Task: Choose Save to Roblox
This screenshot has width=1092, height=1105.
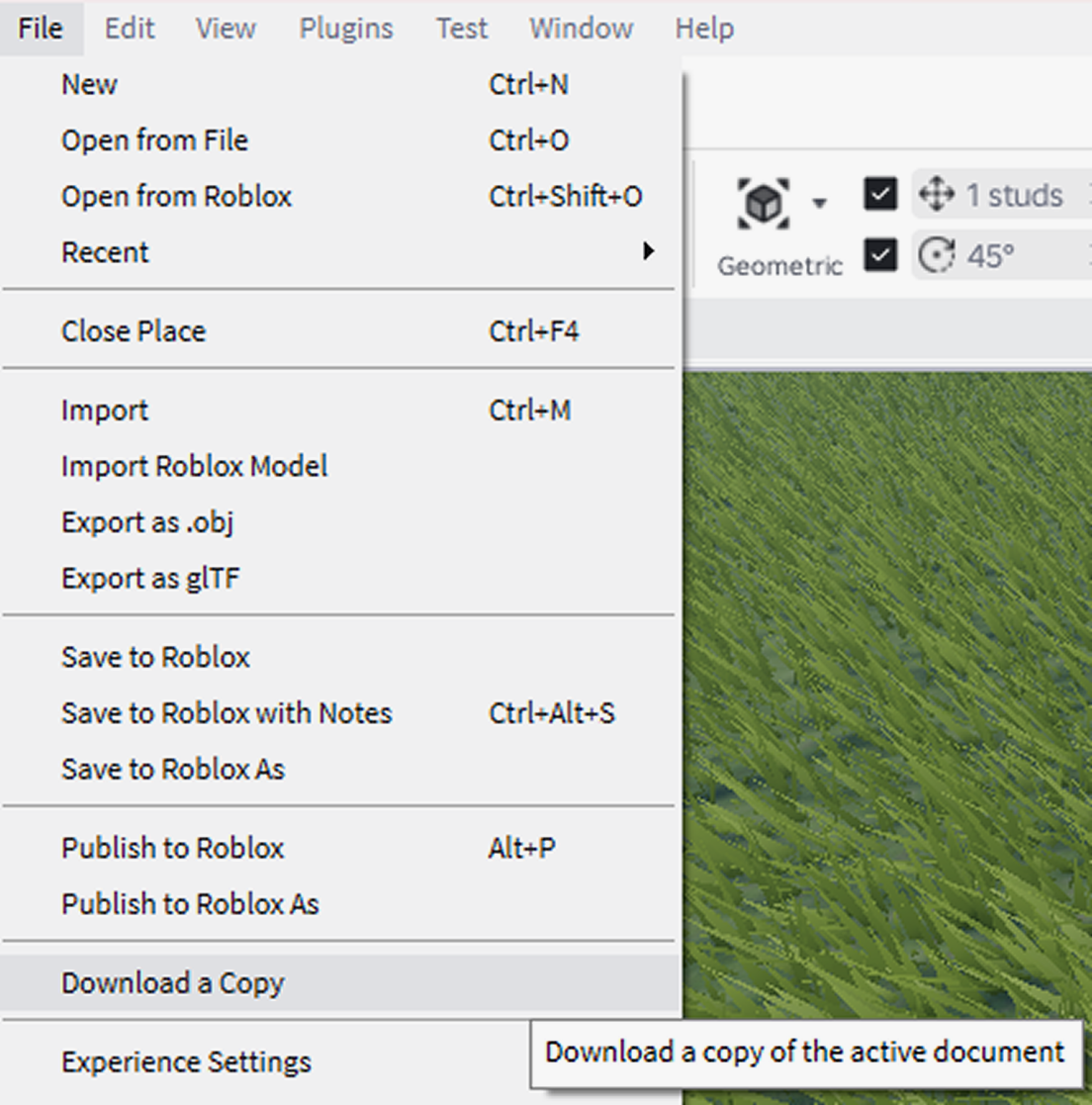Action: pyautogui.click(x=339, y=657)
